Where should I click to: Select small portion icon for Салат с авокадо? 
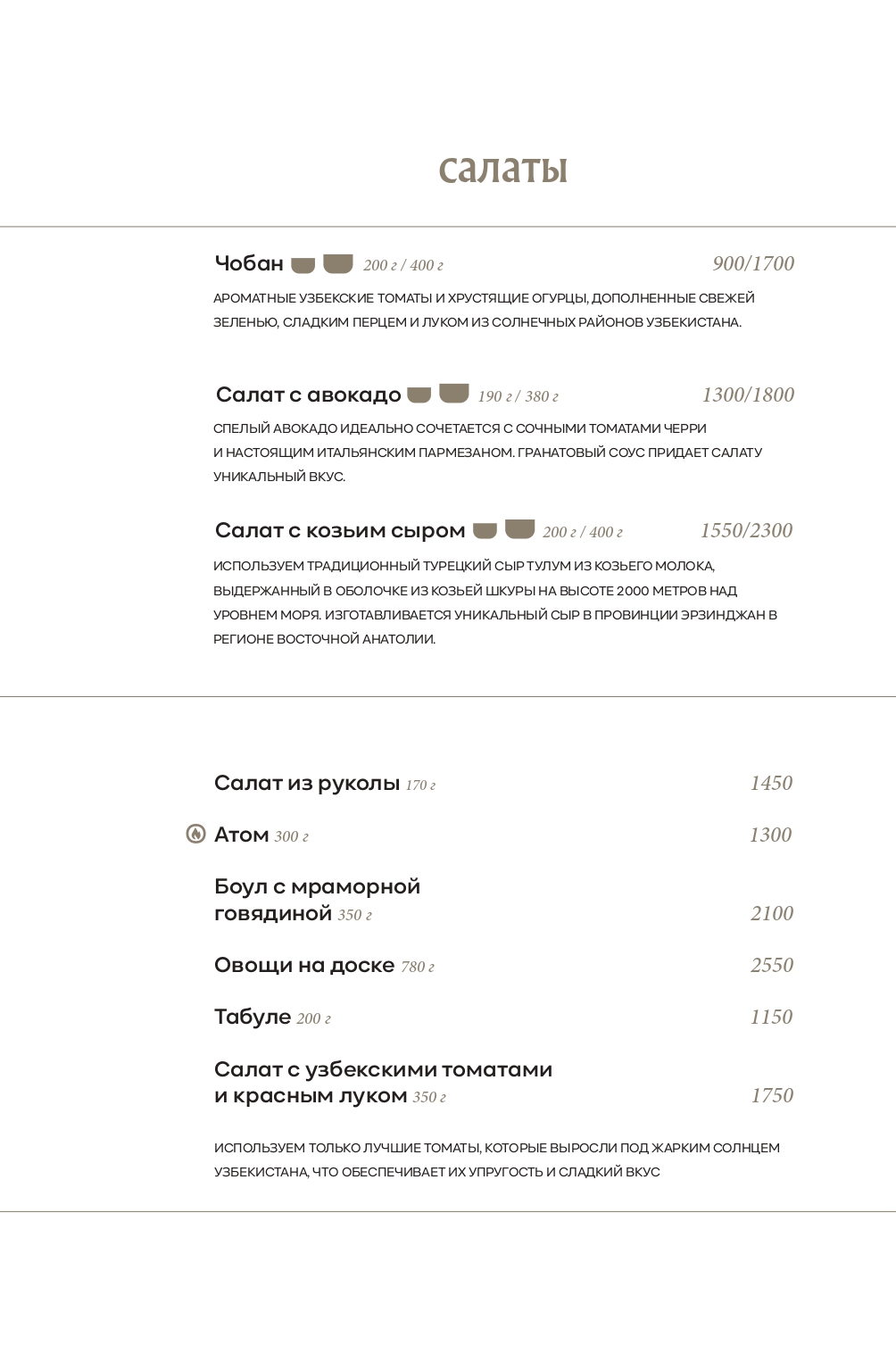[x=419, y=395]
